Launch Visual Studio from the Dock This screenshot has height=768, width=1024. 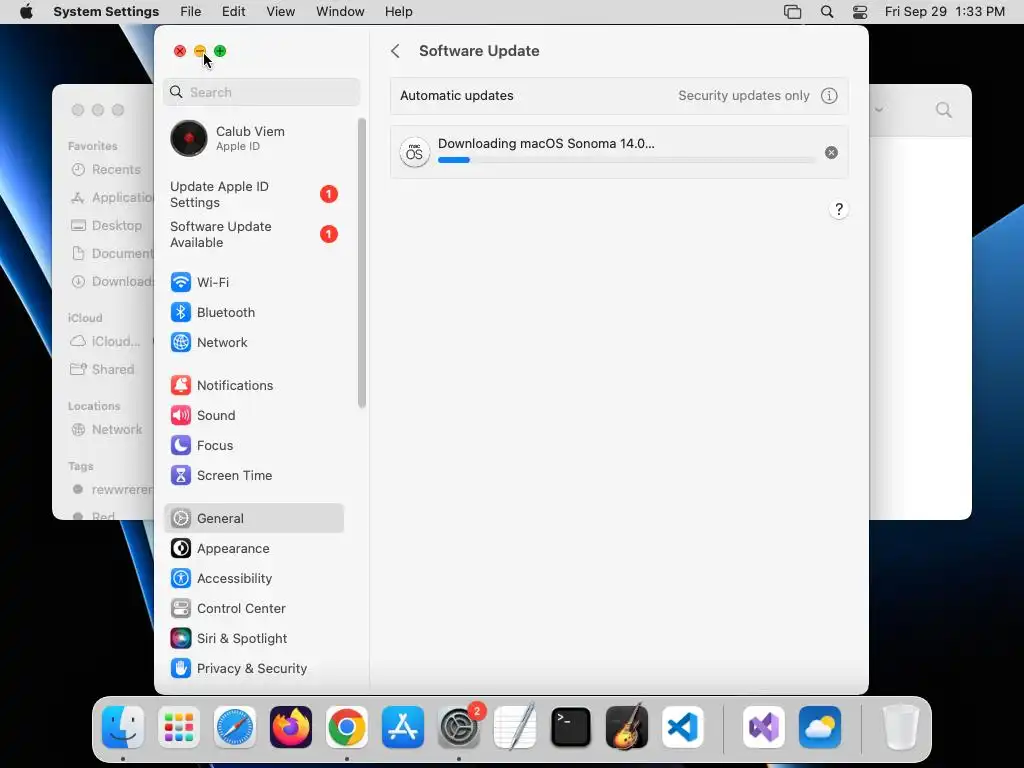[x=763, y=727]
